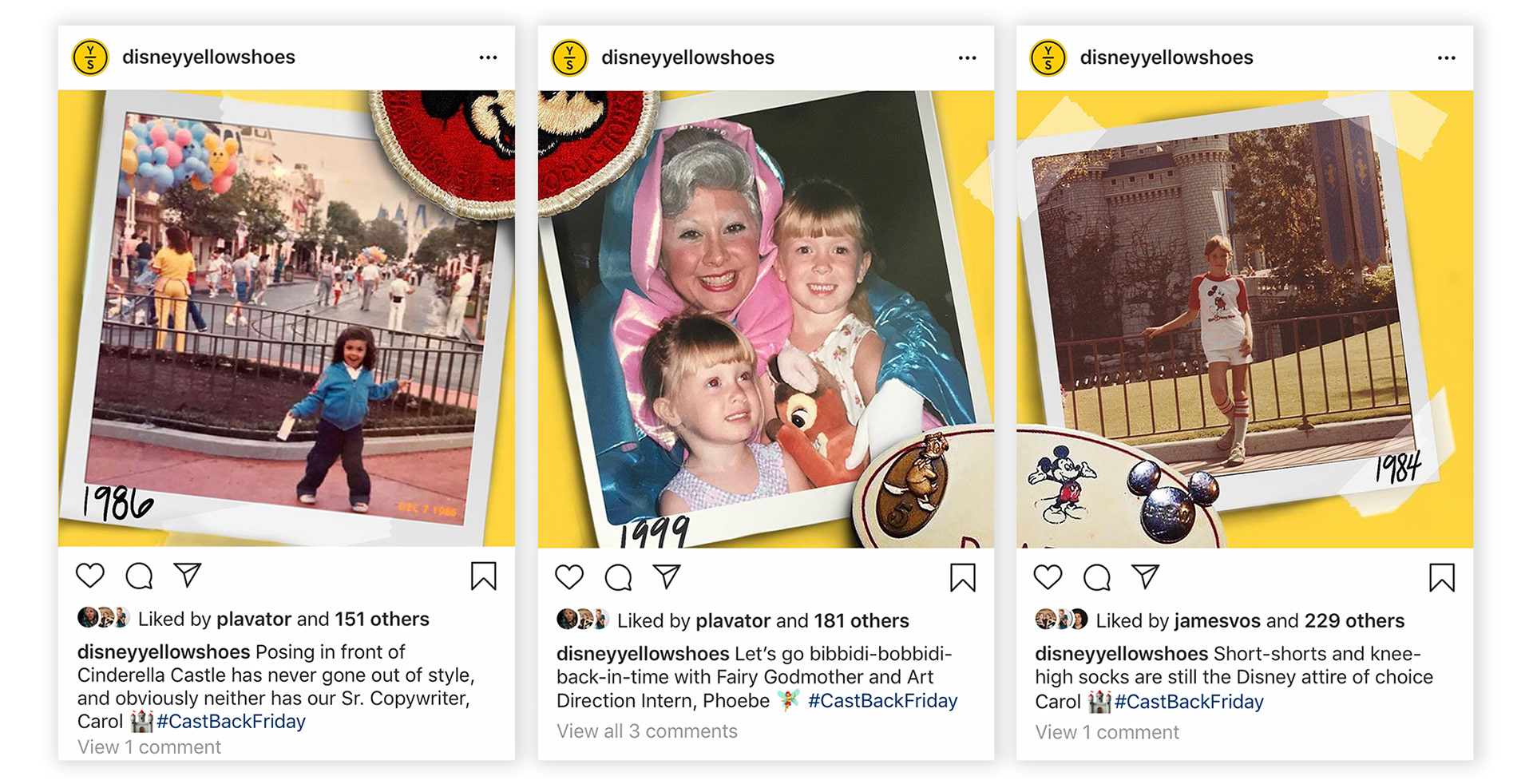Click #CastBackFriday hashtag in the 1999 caption
1533x784 pixels.
coord(882,701)
